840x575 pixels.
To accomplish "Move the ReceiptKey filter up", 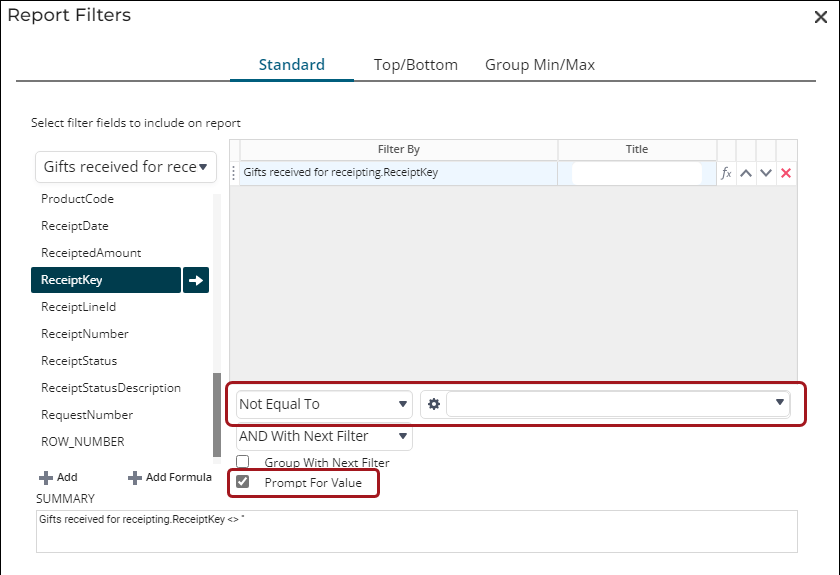I will click(746, 173).
